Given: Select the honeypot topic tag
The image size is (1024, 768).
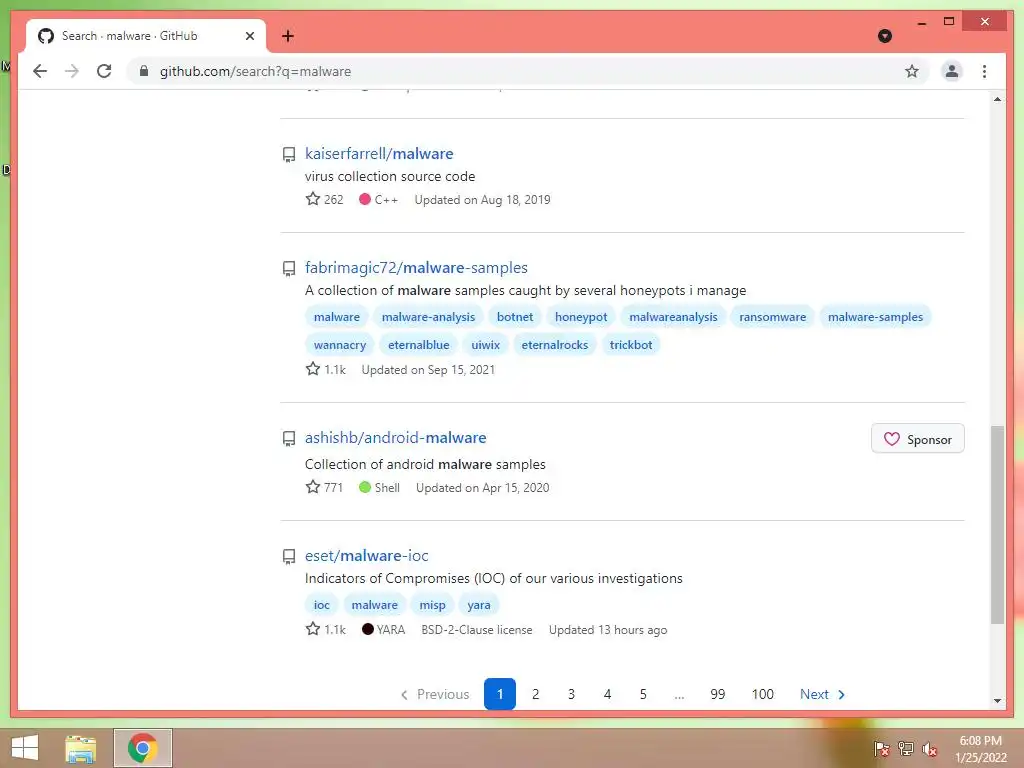Looking at the screenshot, I should (581, 317).
